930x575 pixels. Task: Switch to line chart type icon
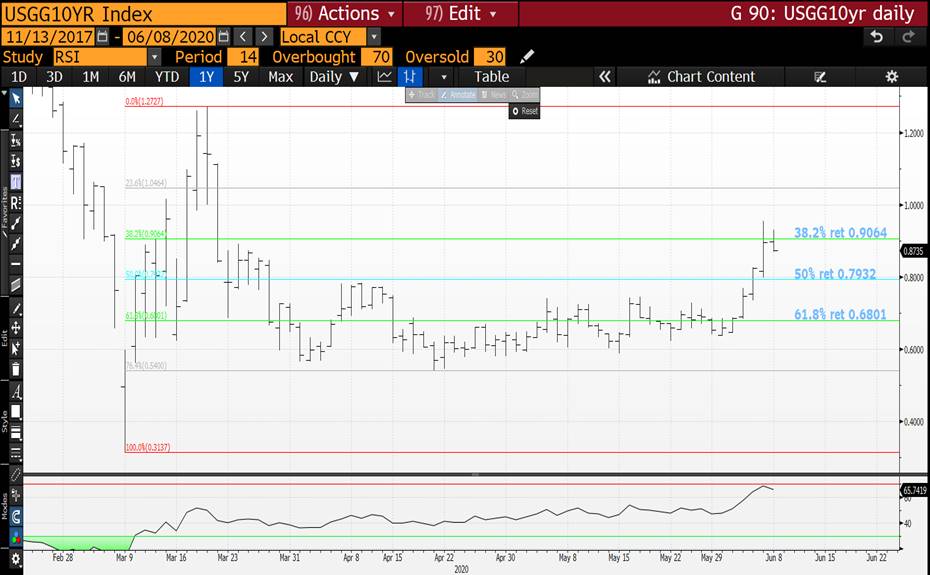[x=384, y=77]
